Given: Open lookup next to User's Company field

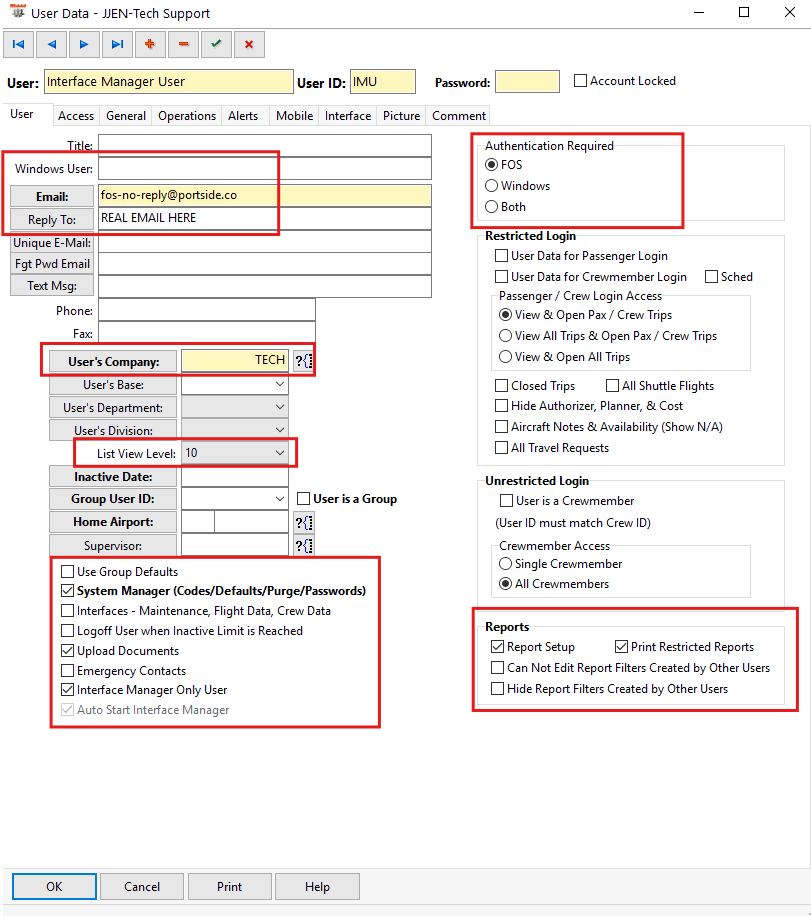Looking at the screenshot, I should click(x=303, y=361).
